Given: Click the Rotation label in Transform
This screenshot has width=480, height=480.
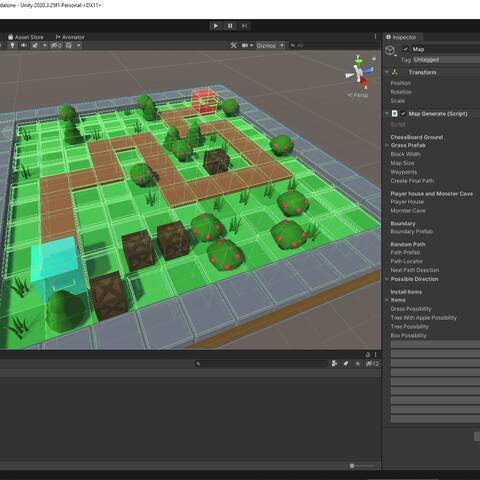Looking at the screenshot, I should (401, 92).
